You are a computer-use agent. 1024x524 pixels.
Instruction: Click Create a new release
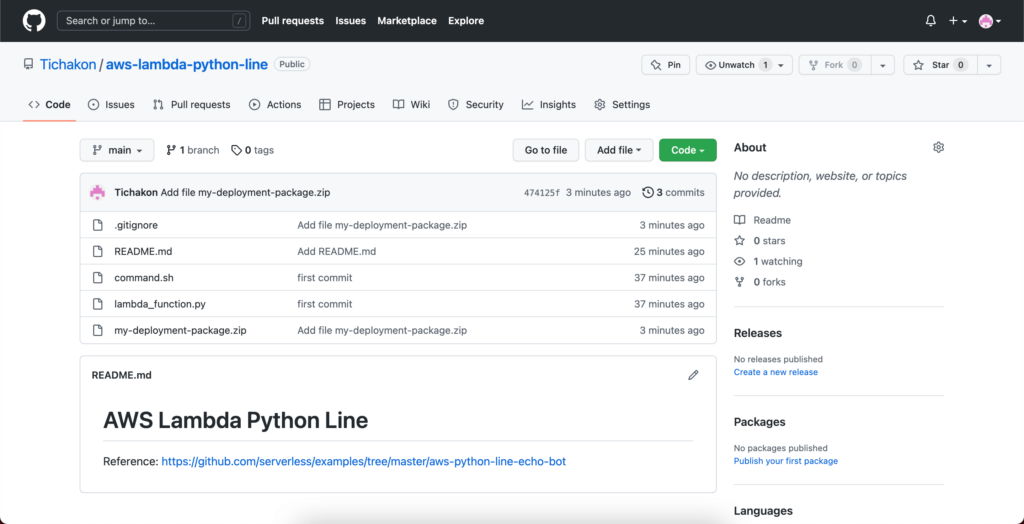776,372
